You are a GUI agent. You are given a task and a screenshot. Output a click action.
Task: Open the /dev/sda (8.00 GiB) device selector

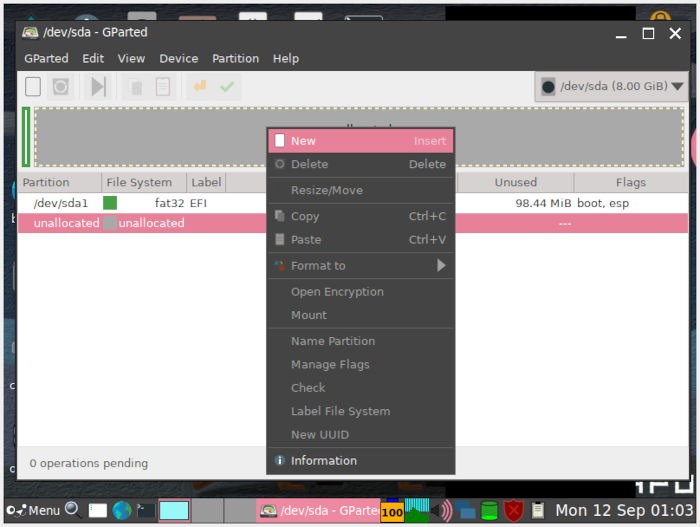(x=611, y=86)
